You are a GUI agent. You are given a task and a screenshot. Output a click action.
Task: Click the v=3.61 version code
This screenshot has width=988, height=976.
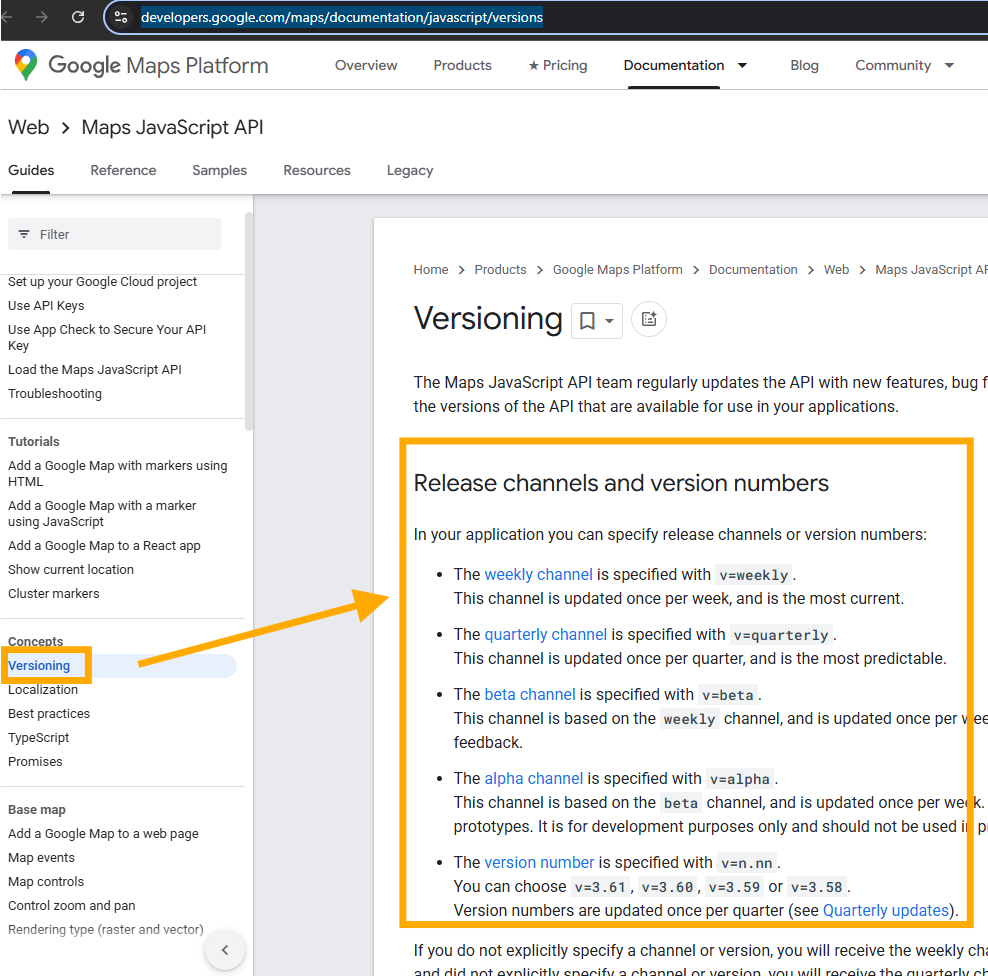point(600,887)
